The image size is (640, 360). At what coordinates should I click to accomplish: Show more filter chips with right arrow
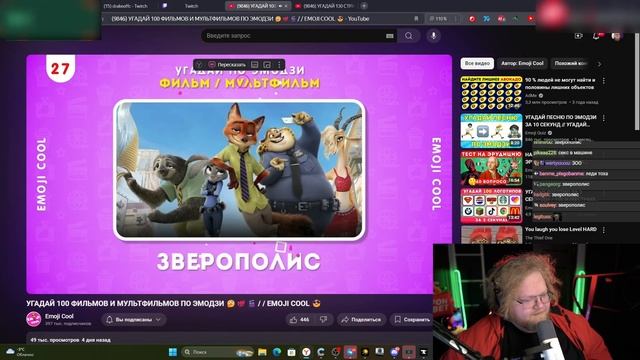click(x=599, y=64)
